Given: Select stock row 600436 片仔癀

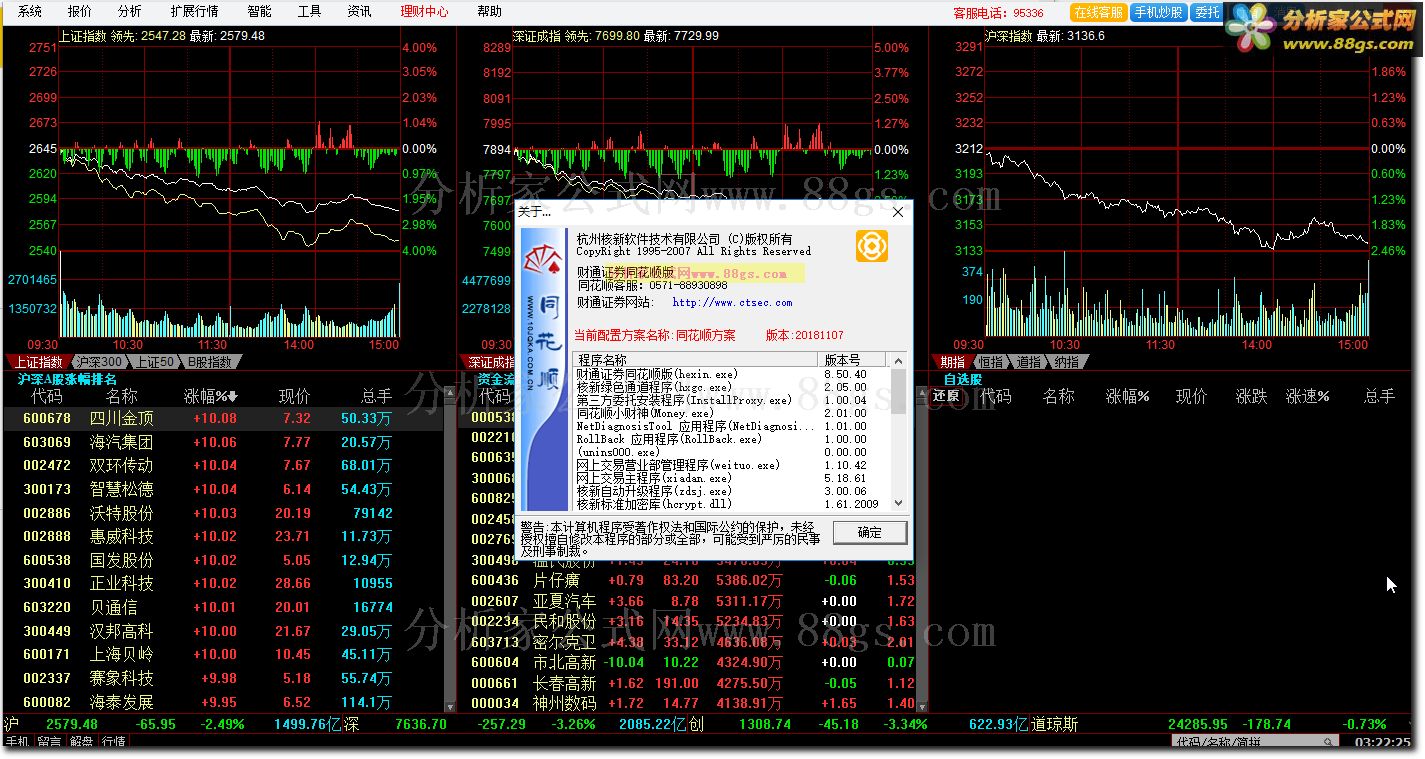Looking at the screenshot, I should pos(692,580).
